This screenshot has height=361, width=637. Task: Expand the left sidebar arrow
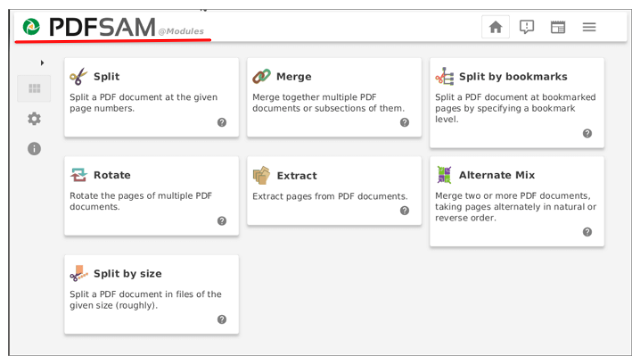(x=42, y=63)
